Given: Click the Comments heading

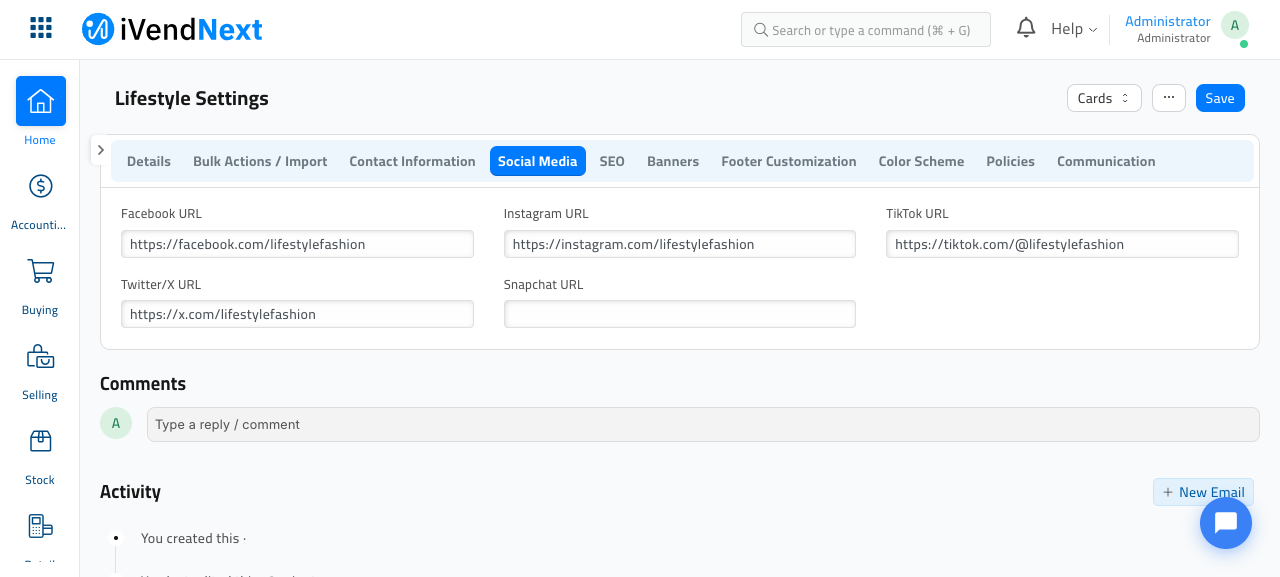Looking at the screenshot, I should pos(143,384).
